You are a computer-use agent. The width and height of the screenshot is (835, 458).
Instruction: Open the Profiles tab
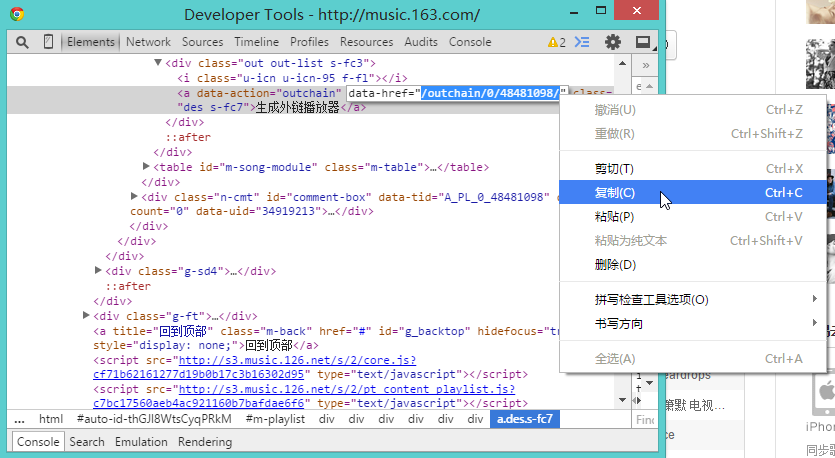tap(309, 42)
